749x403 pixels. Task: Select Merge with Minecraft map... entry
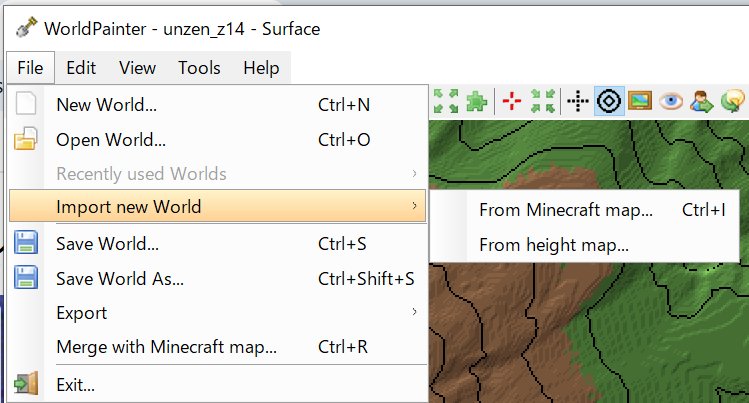point(166,348)
